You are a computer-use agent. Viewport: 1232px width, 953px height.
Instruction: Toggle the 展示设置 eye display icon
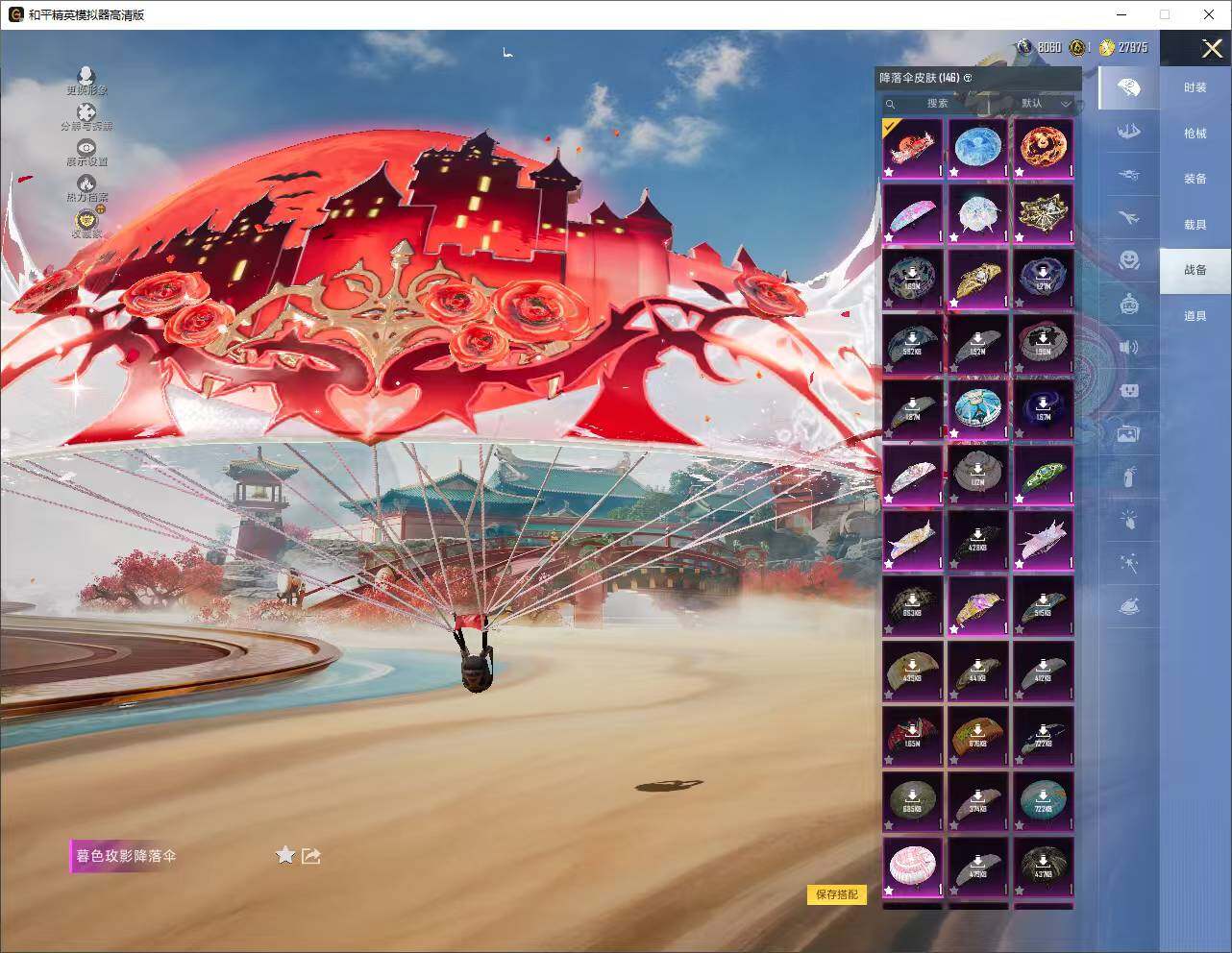[x=86, y=148]
